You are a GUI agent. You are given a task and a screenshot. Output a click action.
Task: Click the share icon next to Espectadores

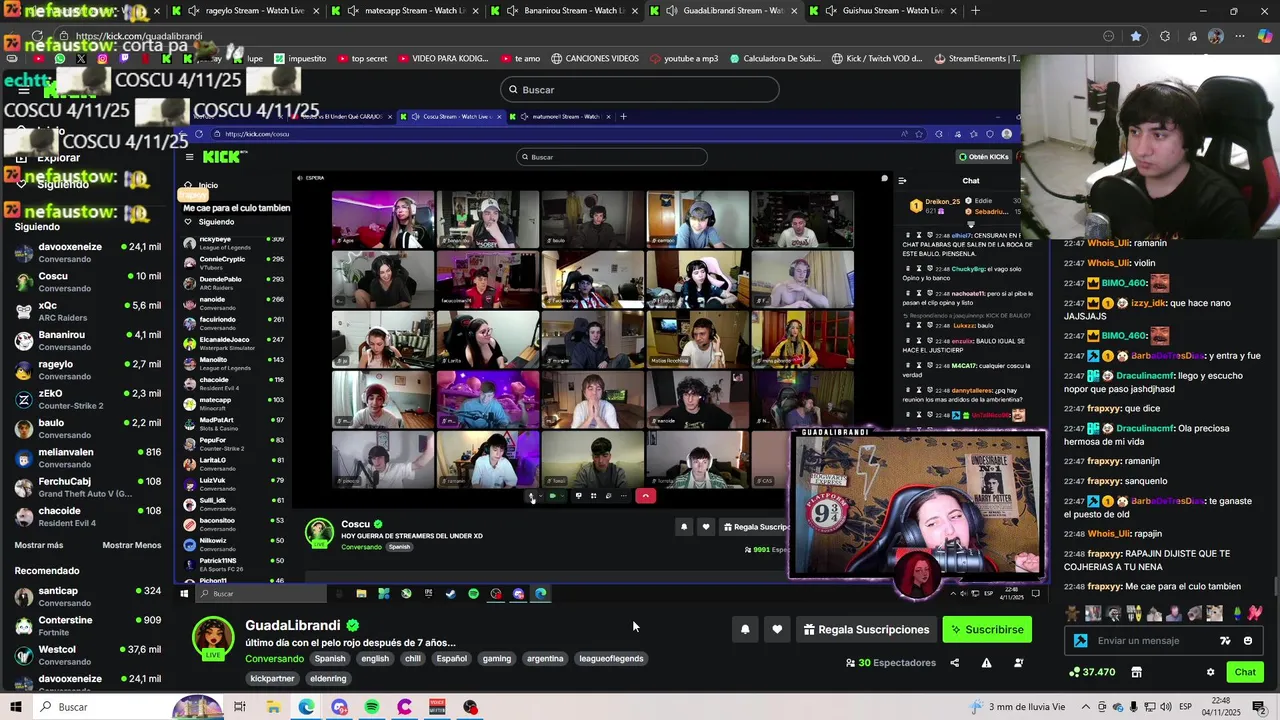point(954,663)
